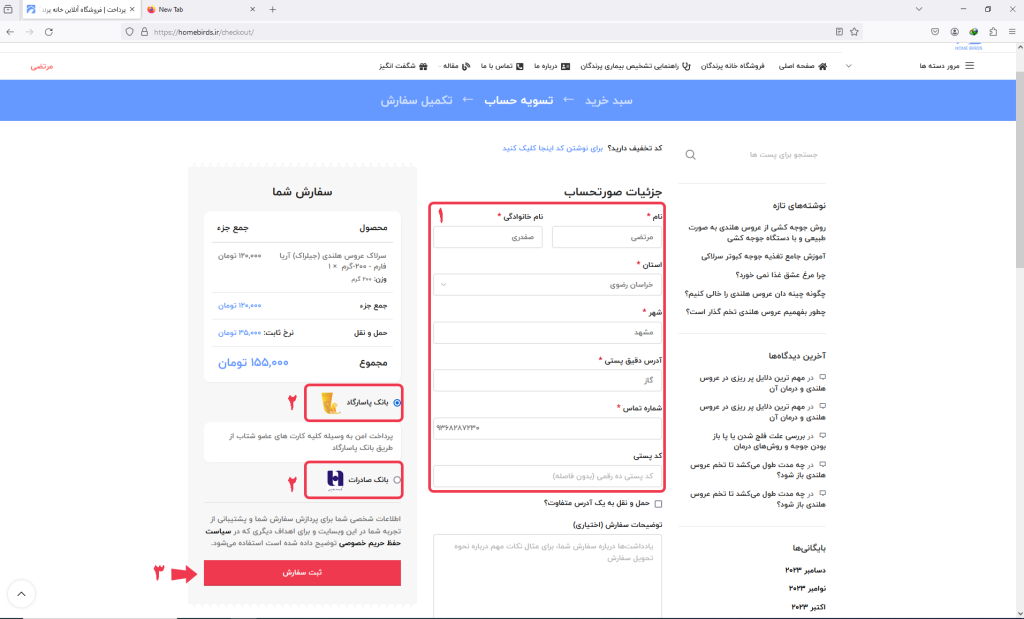The width and height of the screenshot is (1024, 619).
Task: Open Firefox tab overview icon
Action: pos(8,9)
